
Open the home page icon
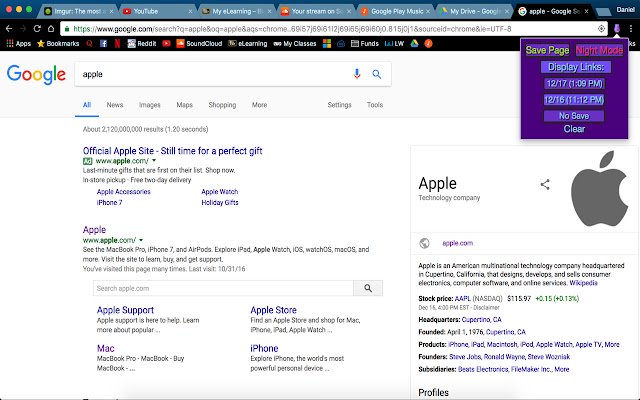click(51, 29)
